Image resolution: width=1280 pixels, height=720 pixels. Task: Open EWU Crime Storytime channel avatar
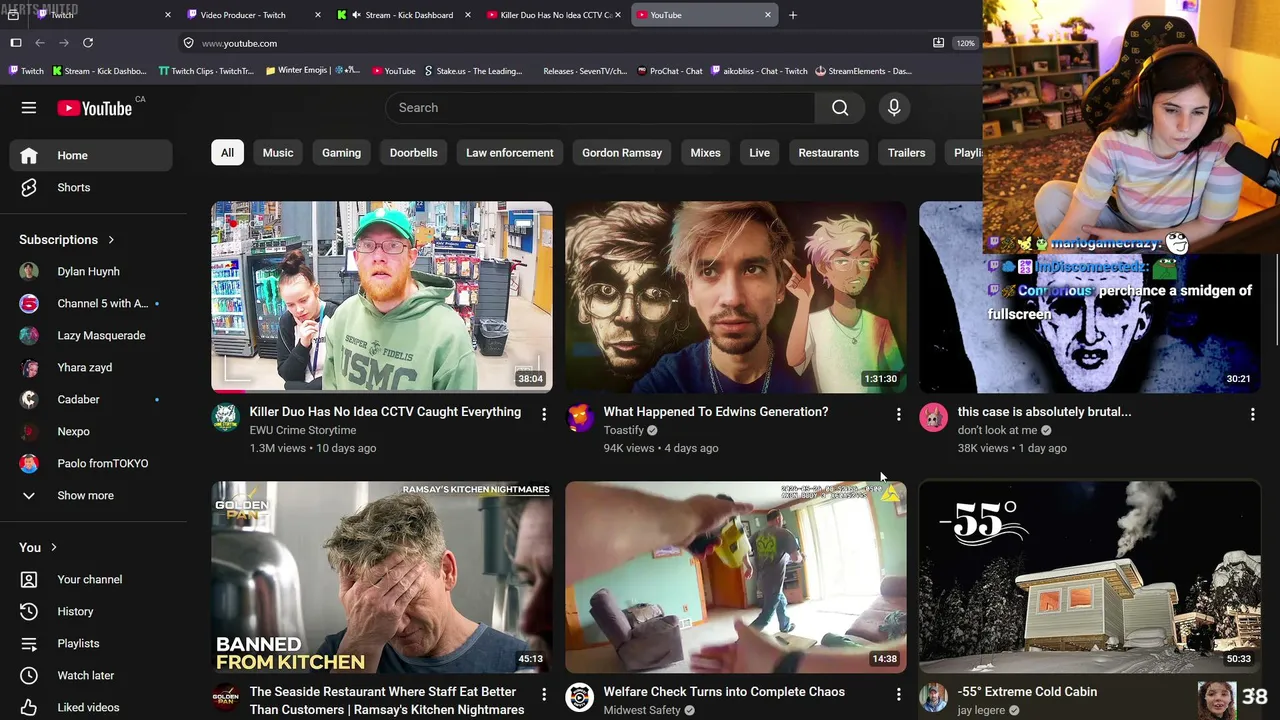[x=226, y=418]
